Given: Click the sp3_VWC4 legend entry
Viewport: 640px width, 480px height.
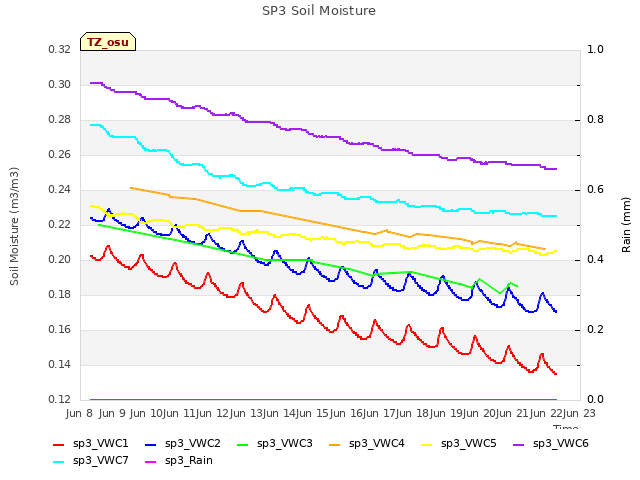Looking at the screenshot, I should click(367, 444).
